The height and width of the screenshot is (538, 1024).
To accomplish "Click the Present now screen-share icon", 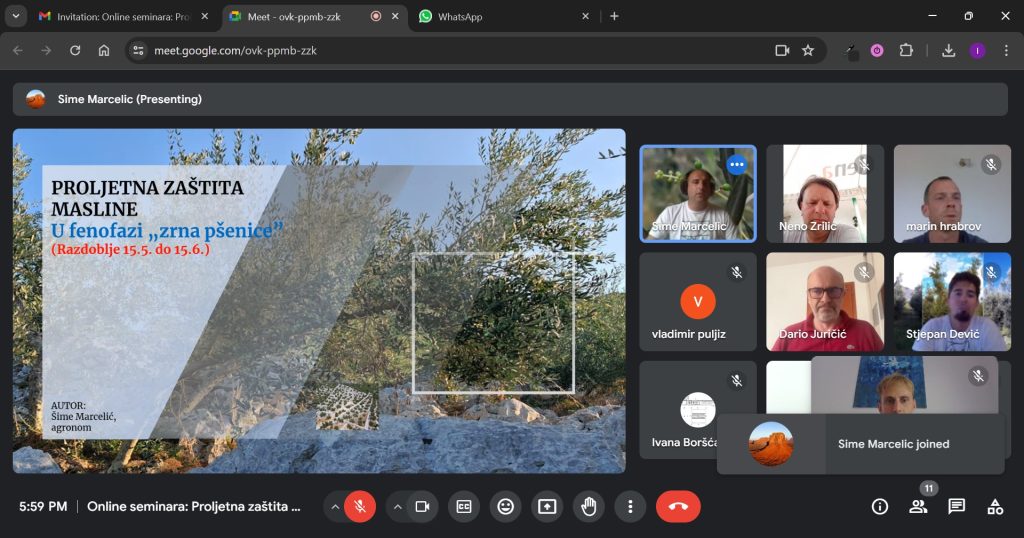I will coord(547,507).
